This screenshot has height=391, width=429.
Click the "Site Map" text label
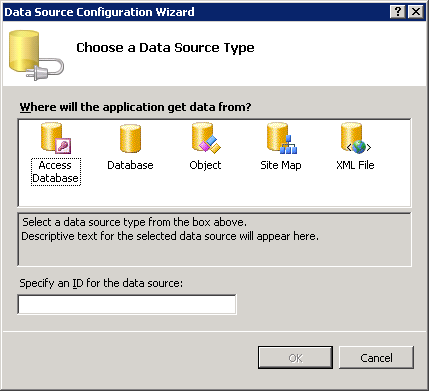[x=281, y=165]
